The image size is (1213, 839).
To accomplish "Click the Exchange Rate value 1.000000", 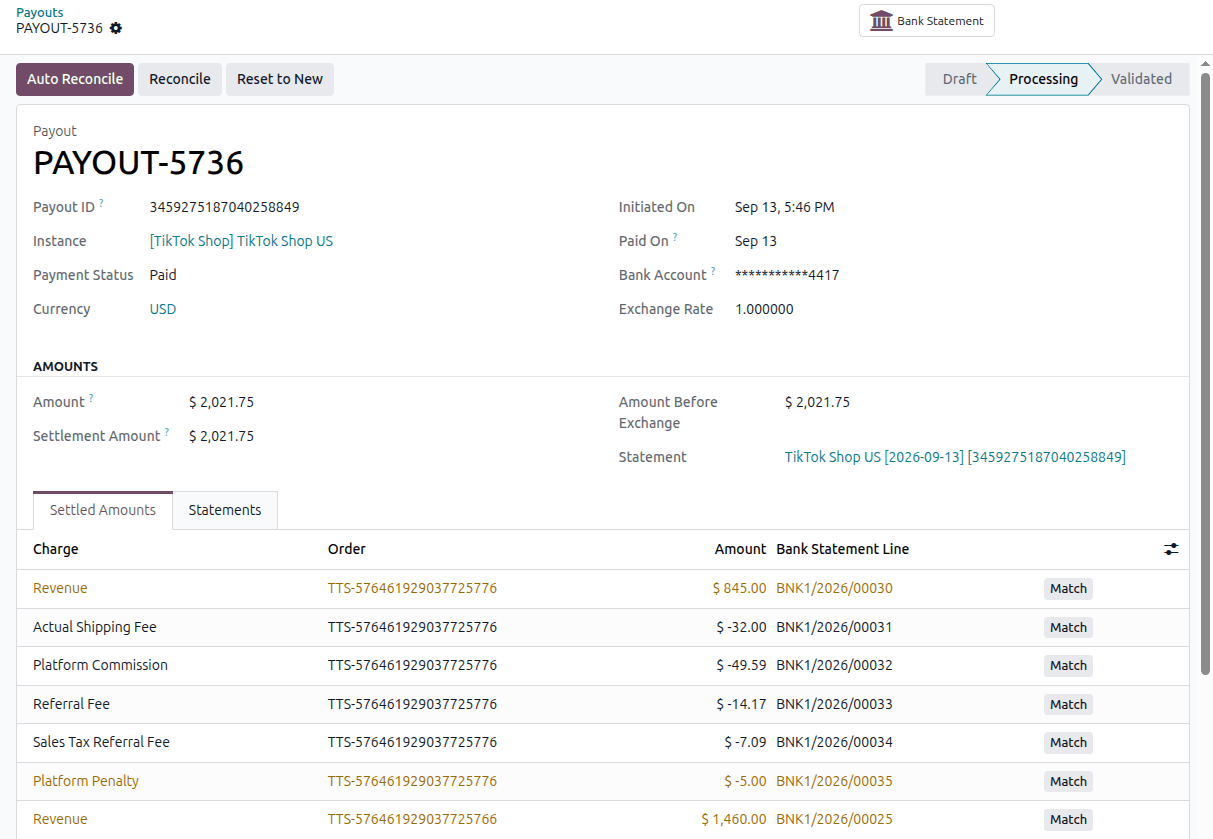I will click(764, 309).
